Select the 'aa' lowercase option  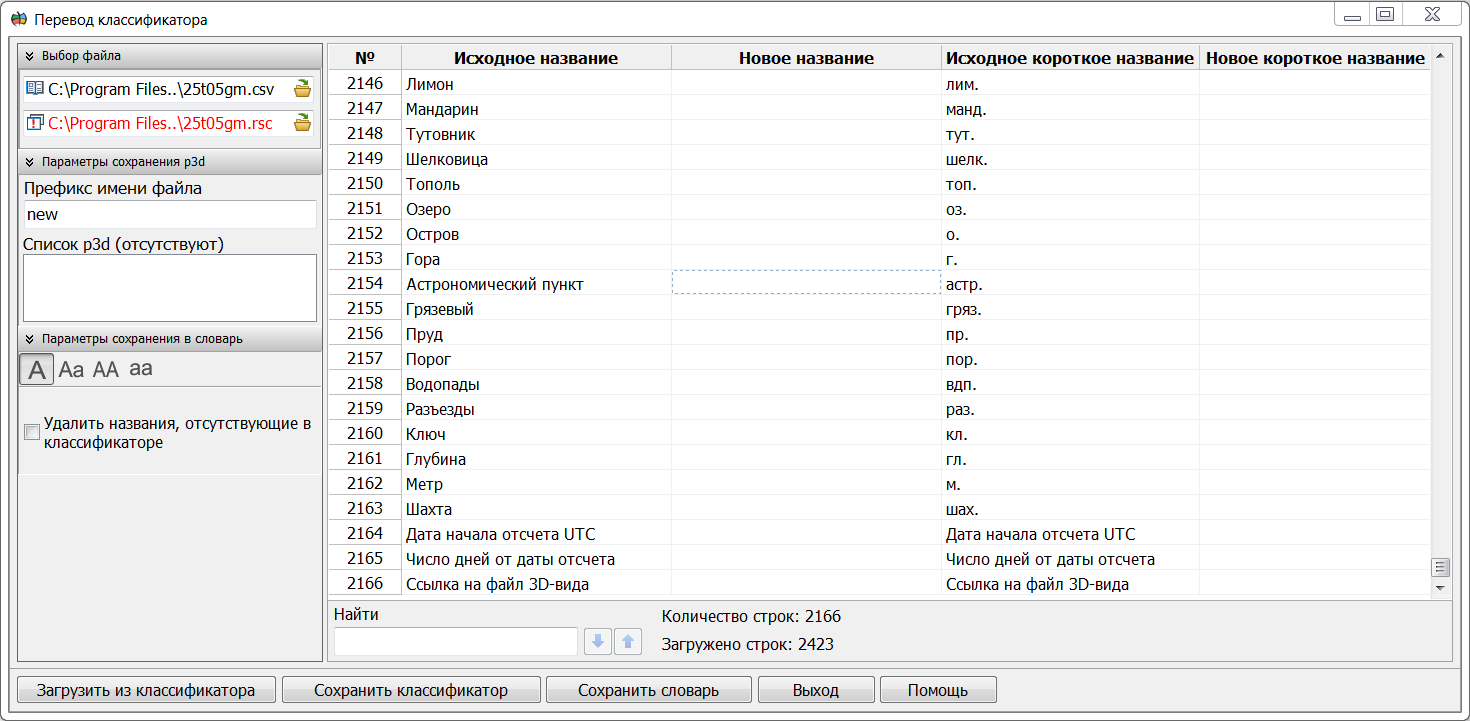click(141, 368)
